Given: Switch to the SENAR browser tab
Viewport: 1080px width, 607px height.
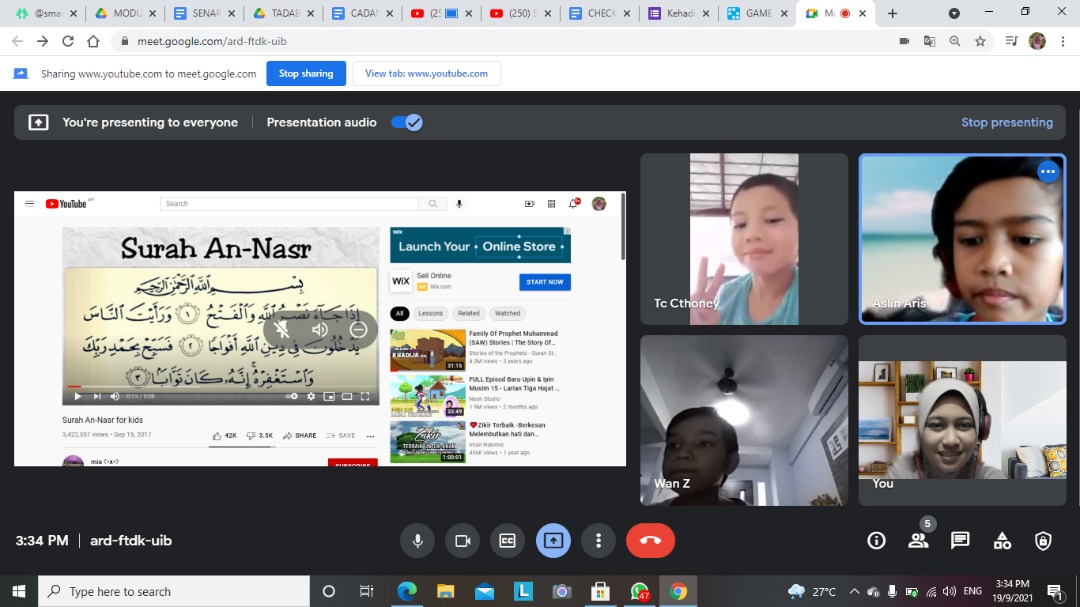Looking at the screenshot, I should point(203,13).
